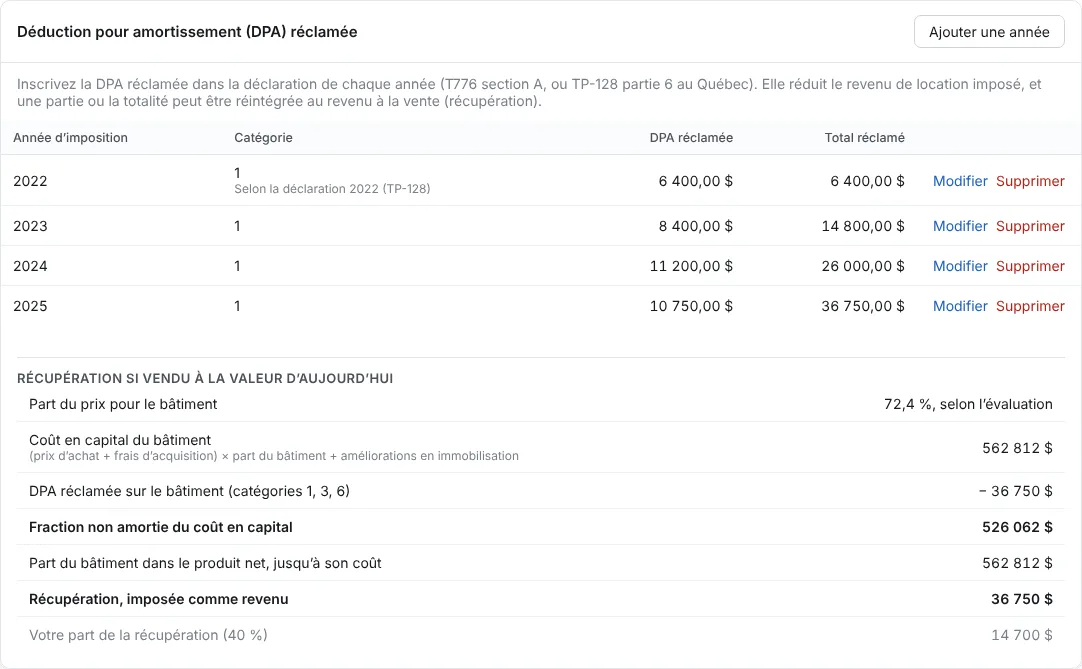Click the Récupération, imposée comme revenu label
Viewport: 1082px width, 669px height.
pos(159,599)
